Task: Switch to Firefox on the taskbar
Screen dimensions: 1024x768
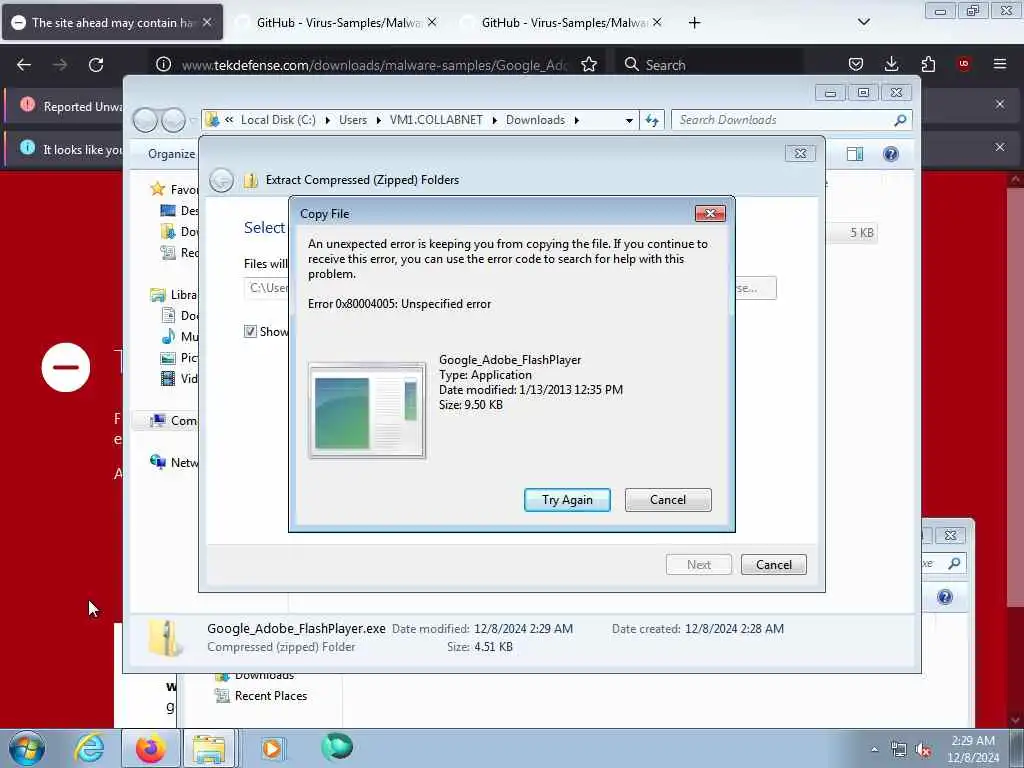Action: [150, 748]
